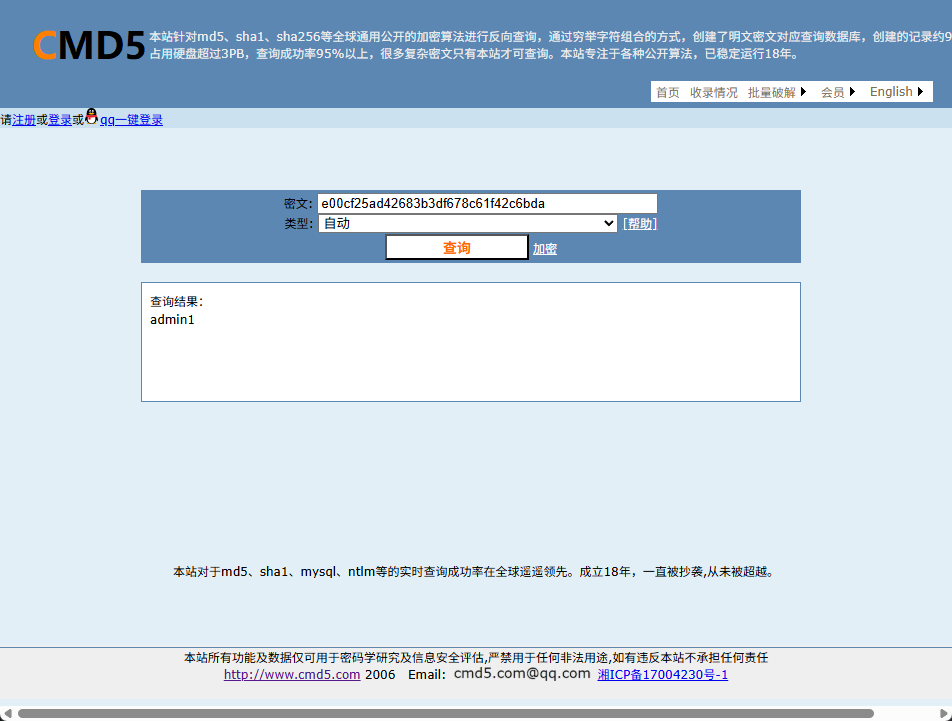
Task: Click the 查询 query button
Action: [x=456, y=247]
